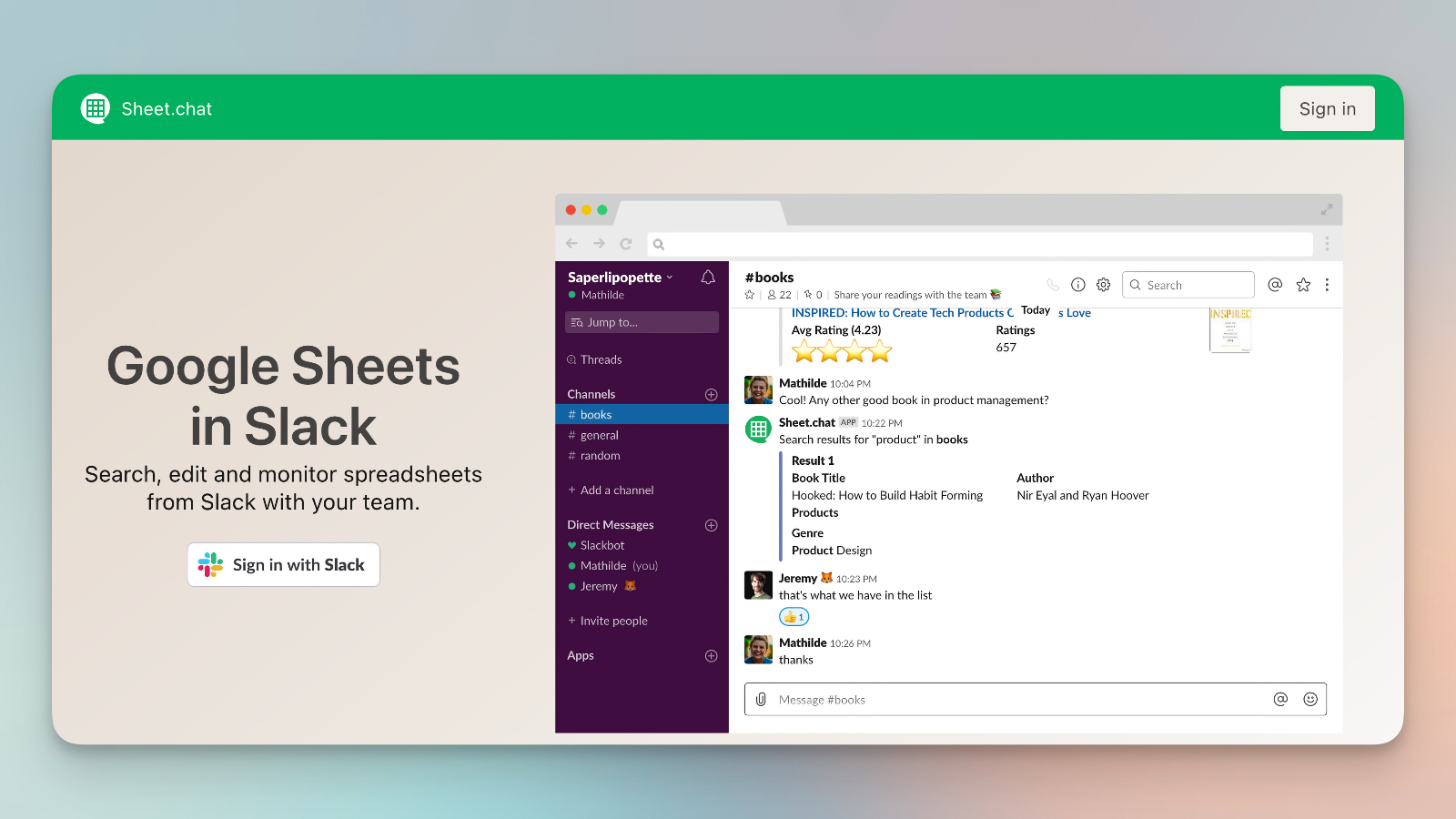1456x819 pixels.
Task: Toggle the thumbs-up reaction on Jeremy's message
Action: (794, 616)
